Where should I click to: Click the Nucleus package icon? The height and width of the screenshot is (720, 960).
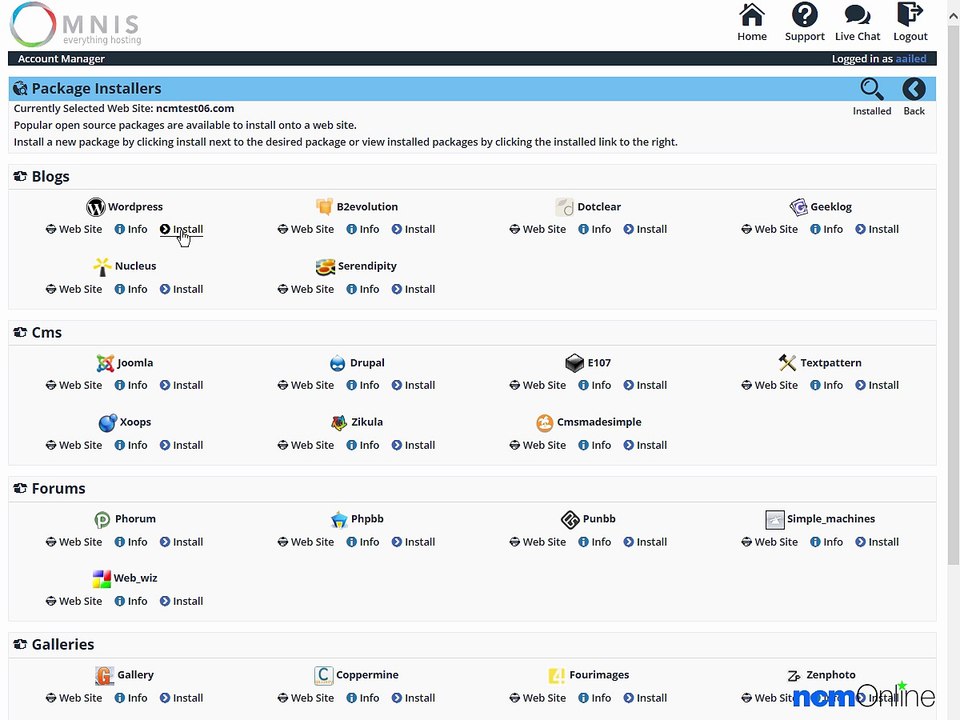tap(102, 266)
